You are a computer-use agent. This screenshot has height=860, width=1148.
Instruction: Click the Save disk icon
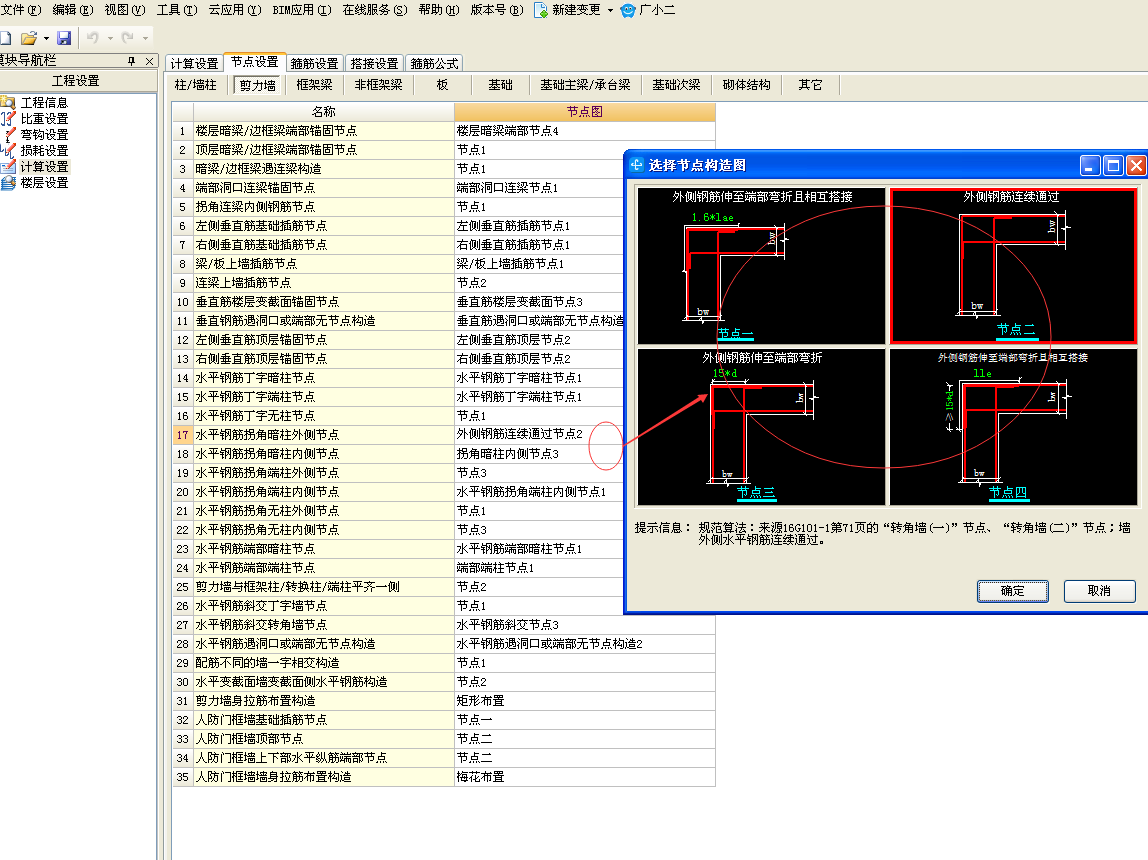tap(64, 37)
